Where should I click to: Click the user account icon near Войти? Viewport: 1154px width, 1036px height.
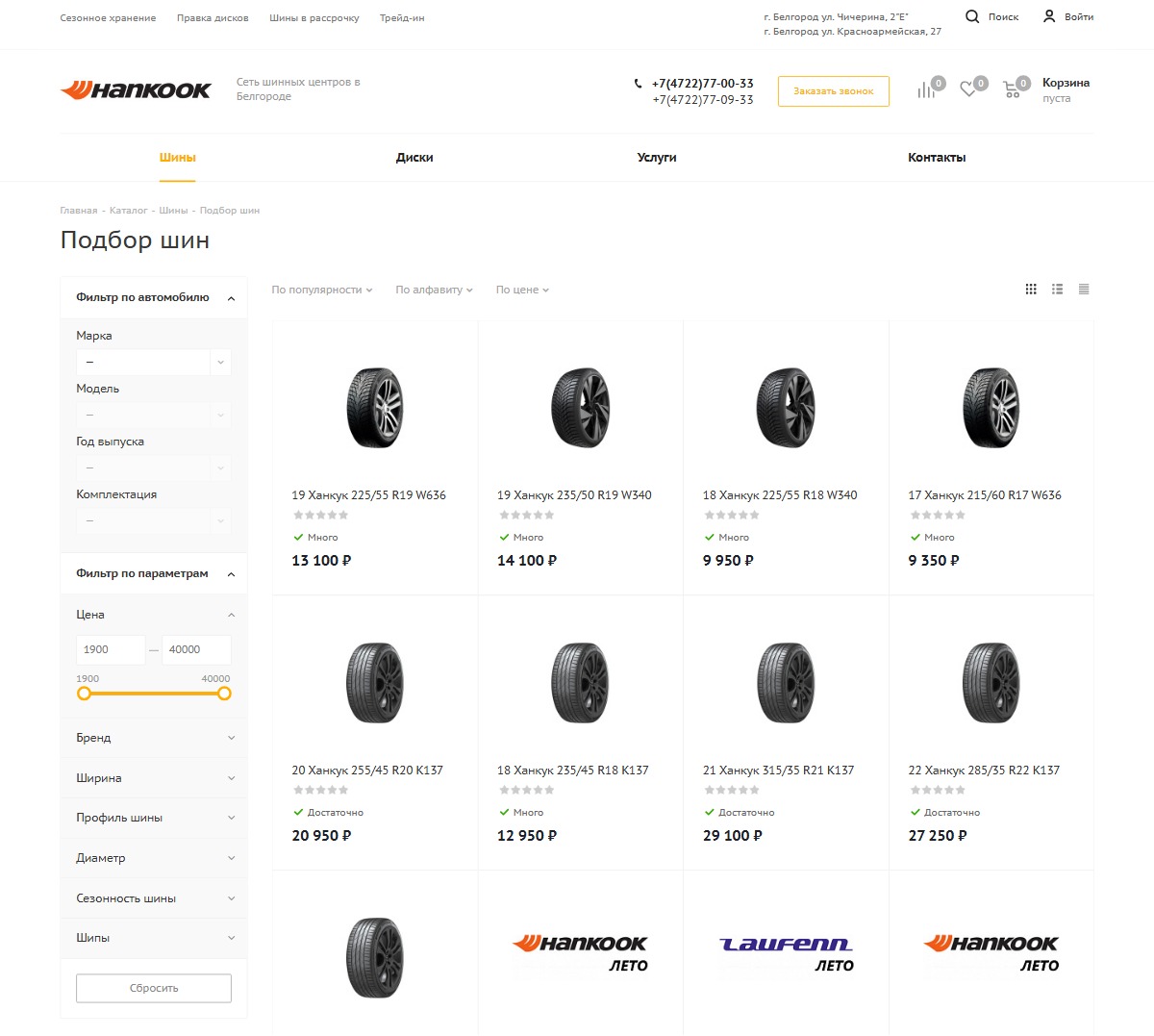tap(1049, 16)
